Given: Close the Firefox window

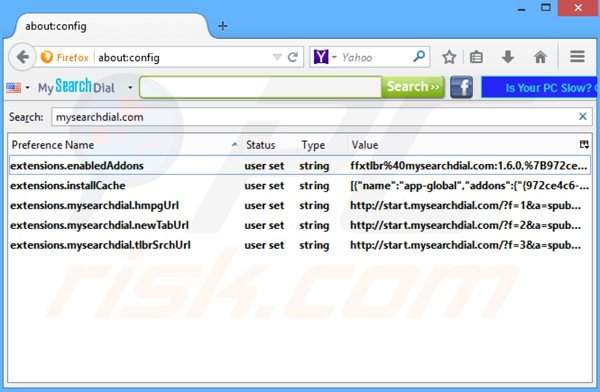Looking at the screenshot, I should tap(578, 8).
